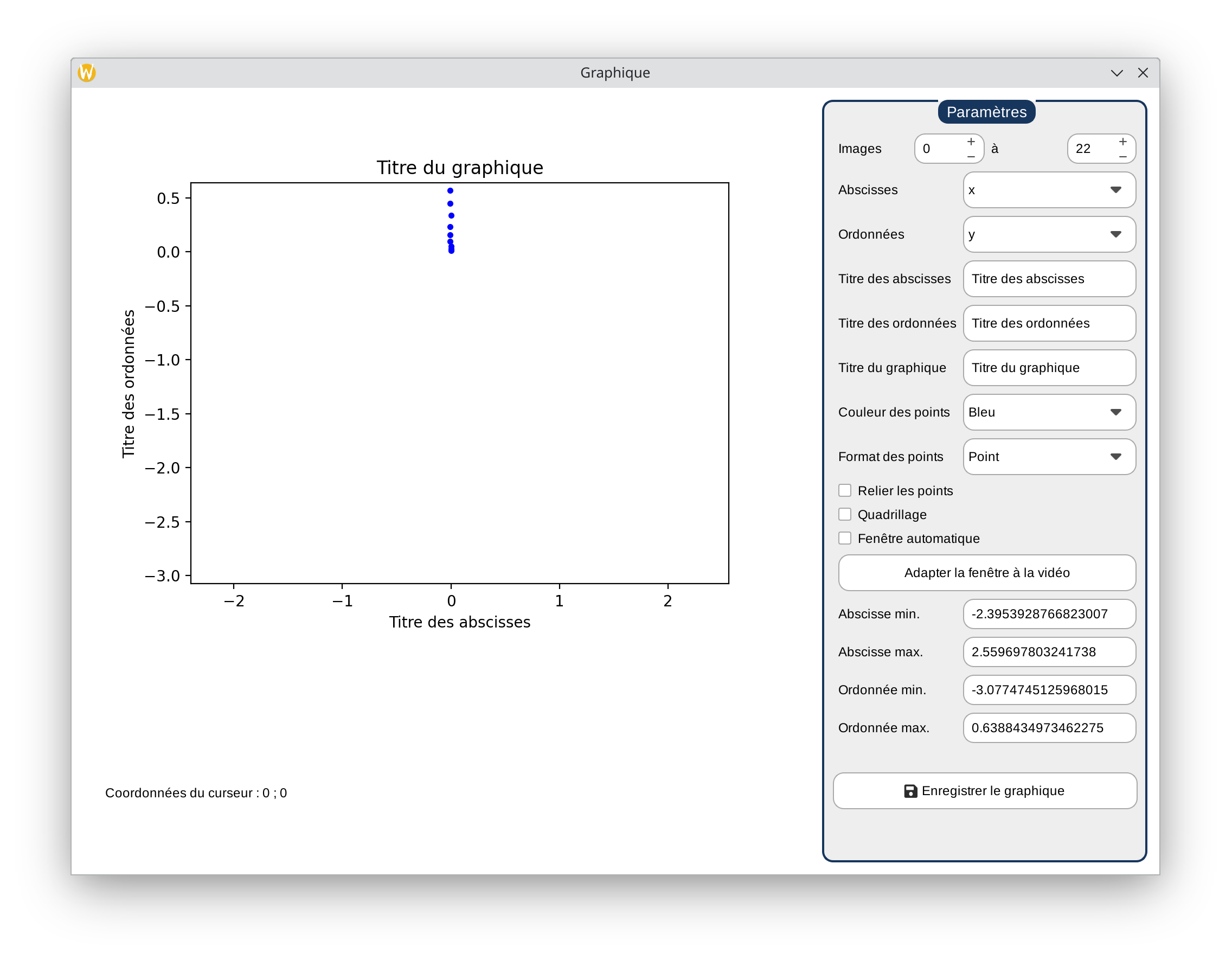1232x960 pixels.
Task: Click the yellow W app icon in titlebar
Action: click(x=87, y=73)
